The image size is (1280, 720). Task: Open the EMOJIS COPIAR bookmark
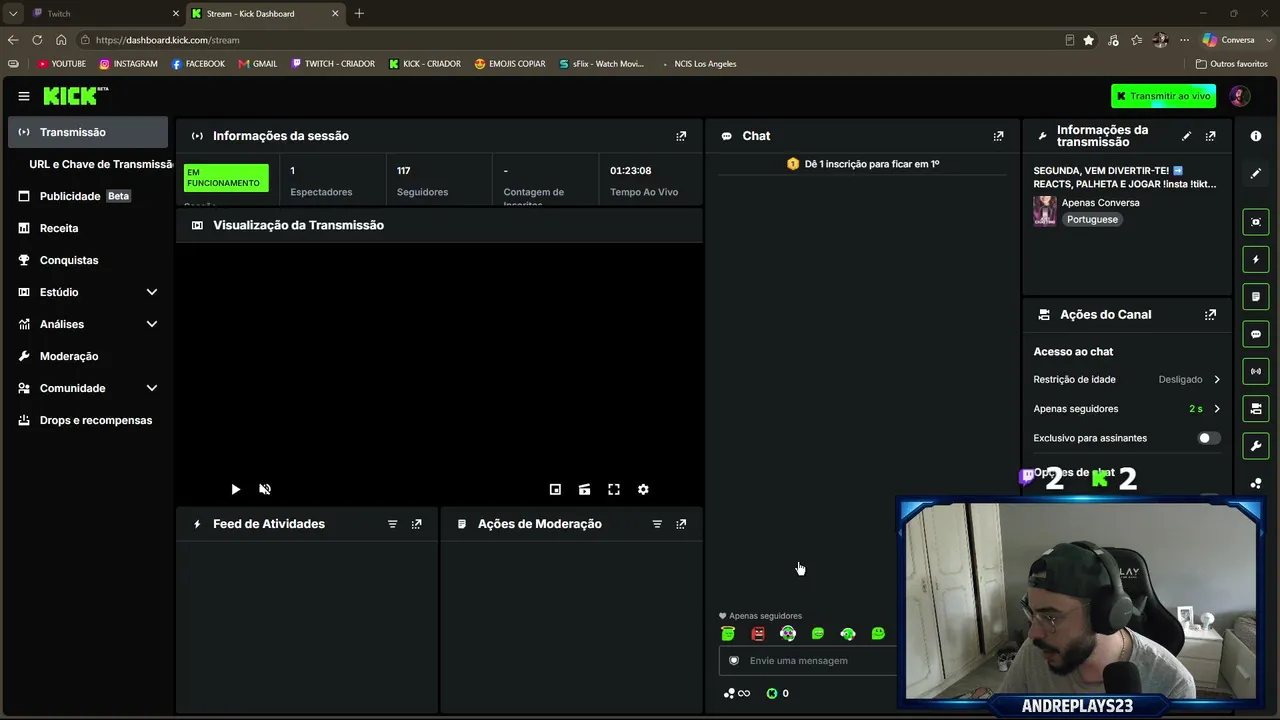tap(510, 64)
